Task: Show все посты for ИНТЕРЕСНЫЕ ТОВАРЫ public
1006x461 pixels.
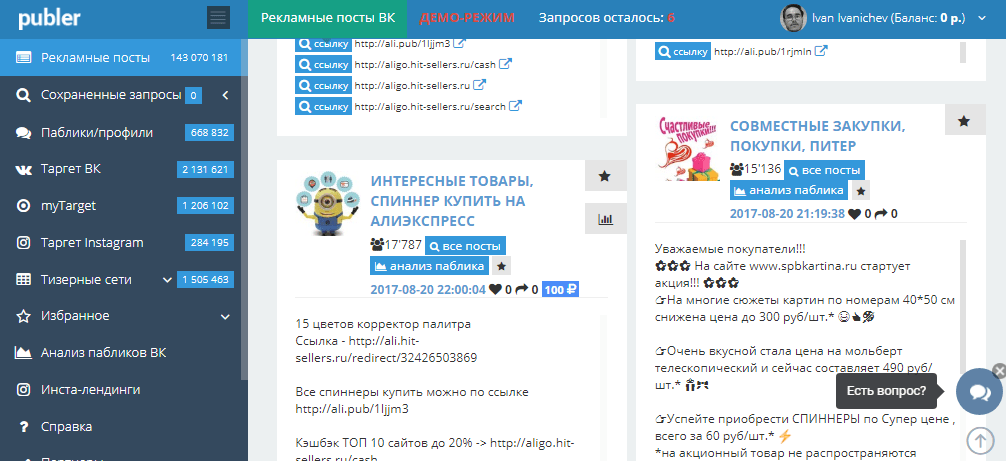Action: click(x=466, y=246)
